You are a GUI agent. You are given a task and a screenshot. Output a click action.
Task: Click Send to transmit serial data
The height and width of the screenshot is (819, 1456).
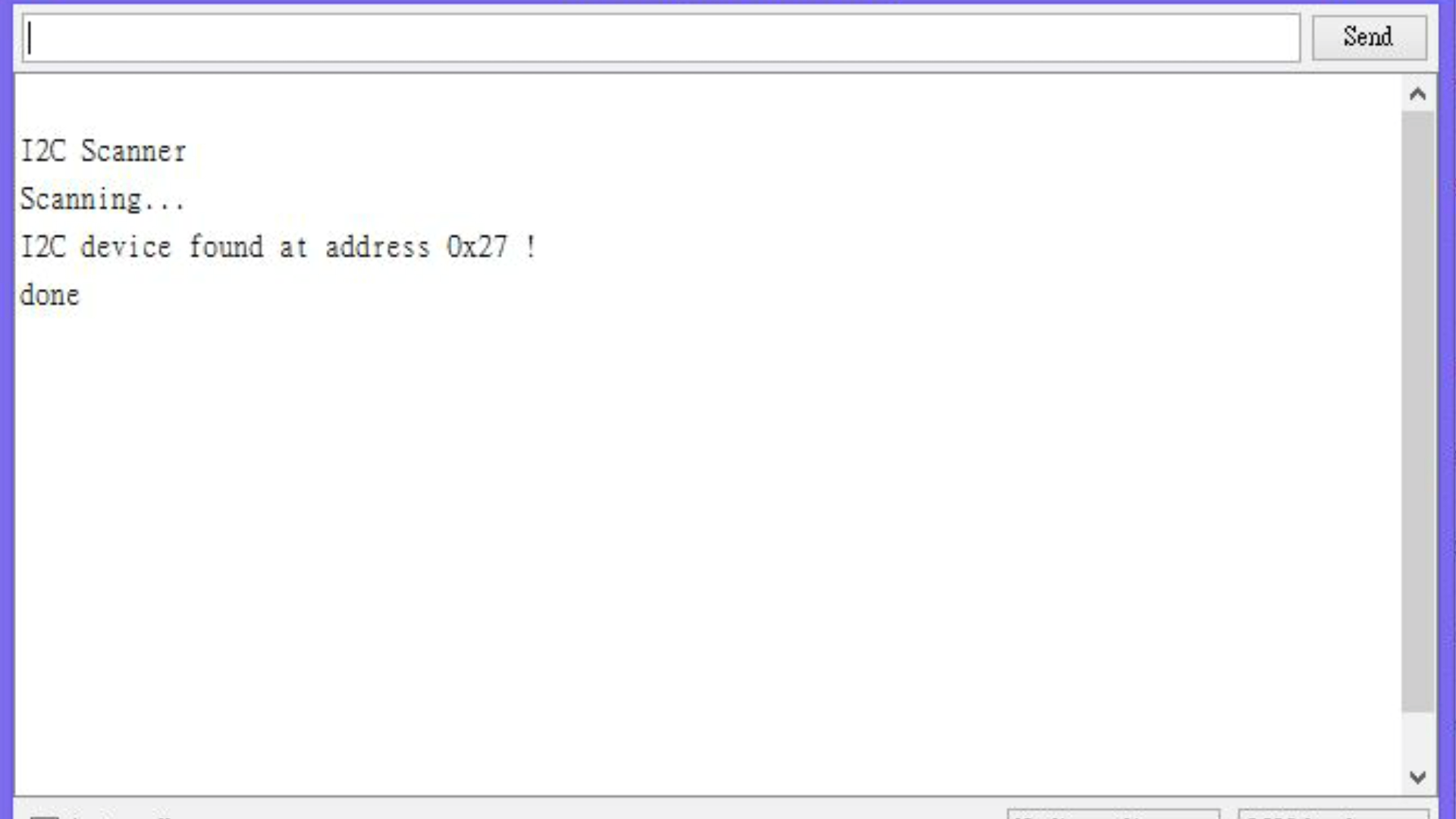click(x=1368, y=36)
